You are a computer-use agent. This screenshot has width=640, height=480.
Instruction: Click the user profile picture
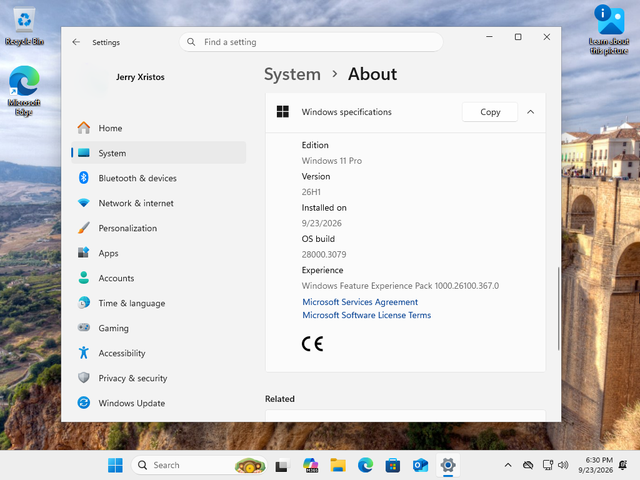[94, 78]
